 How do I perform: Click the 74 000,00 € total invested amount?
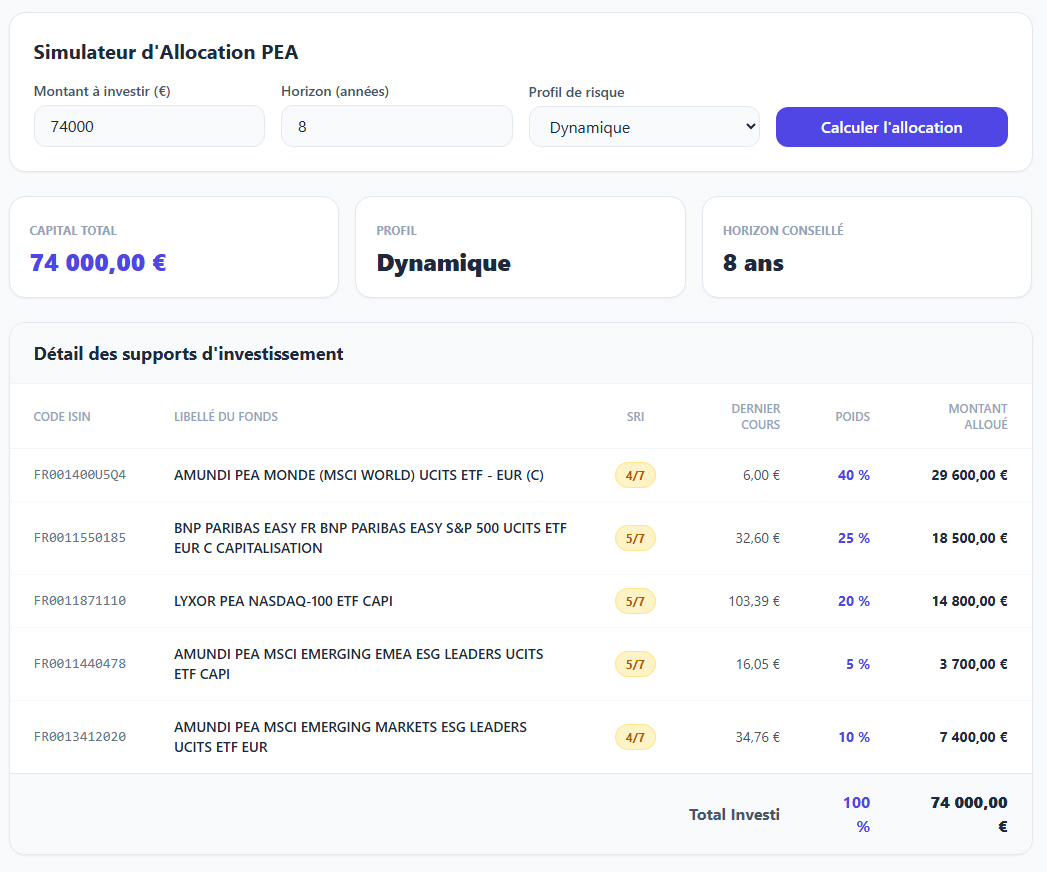coord(969,815)
